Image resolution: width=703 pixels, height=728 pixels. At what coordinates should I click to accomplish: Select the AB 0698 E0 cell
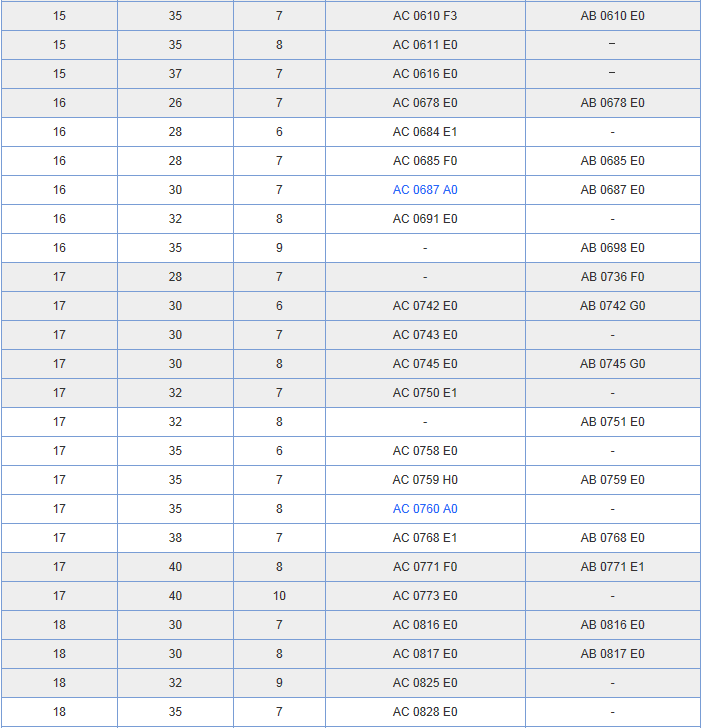click(x=612, y=248)
